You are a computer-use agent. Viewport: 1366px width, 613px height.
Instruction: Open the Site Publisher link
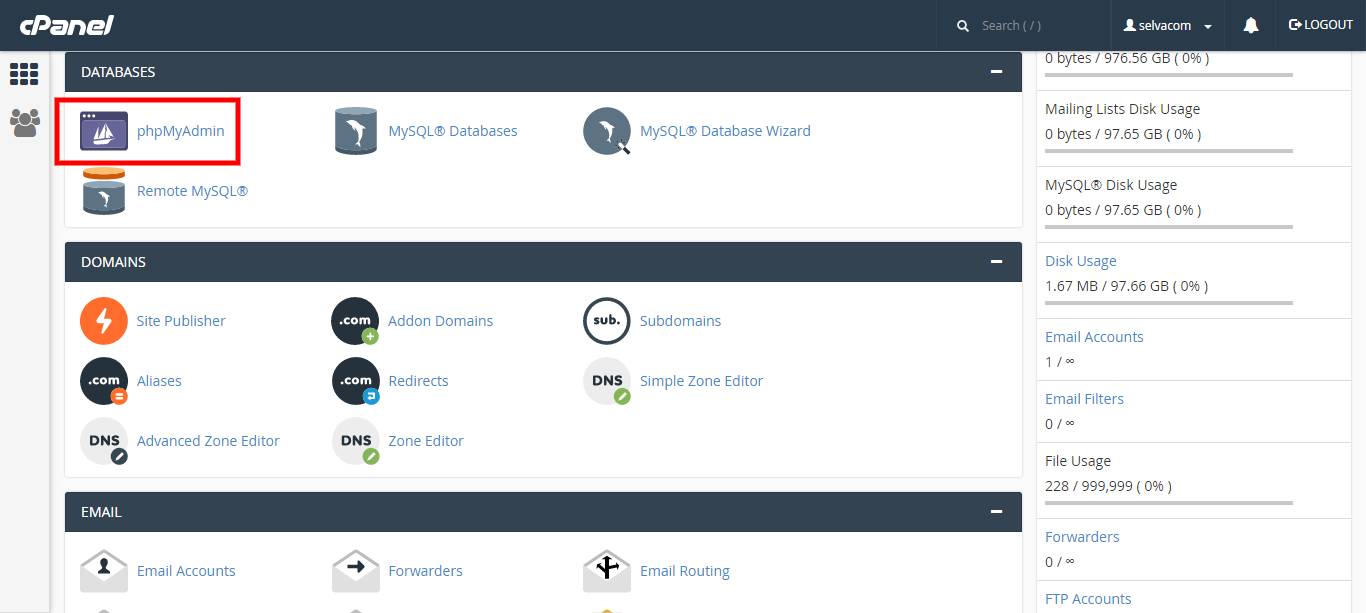(181, 321)
